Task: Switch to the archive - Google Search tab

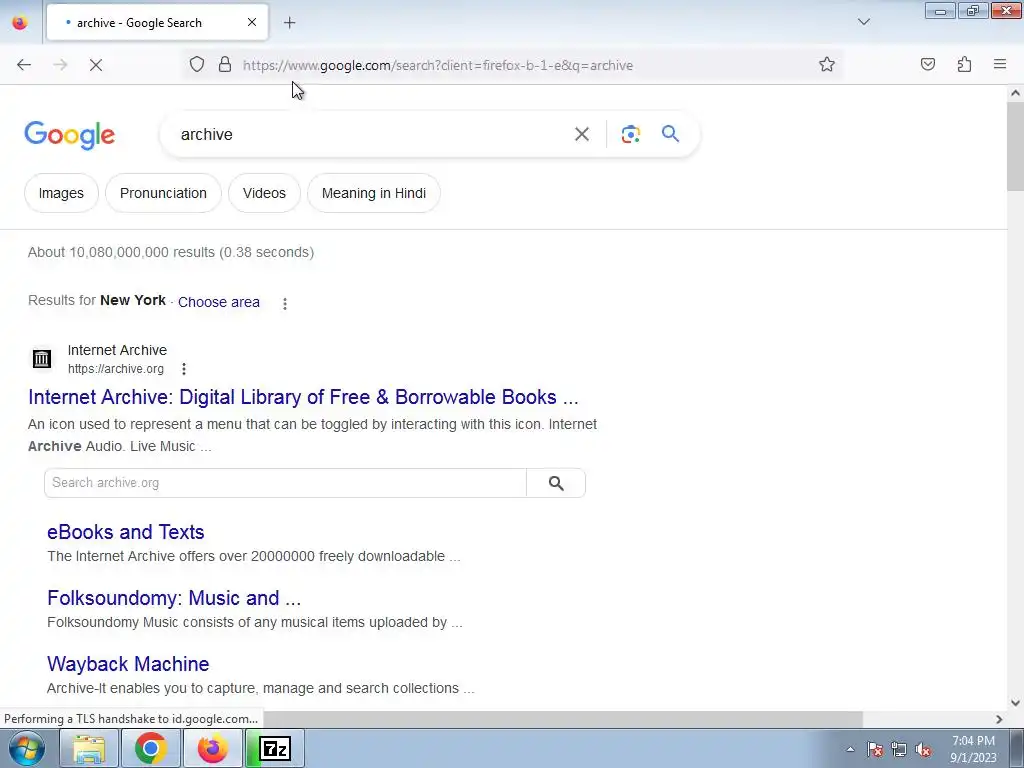Action: (x=157, y=22)
